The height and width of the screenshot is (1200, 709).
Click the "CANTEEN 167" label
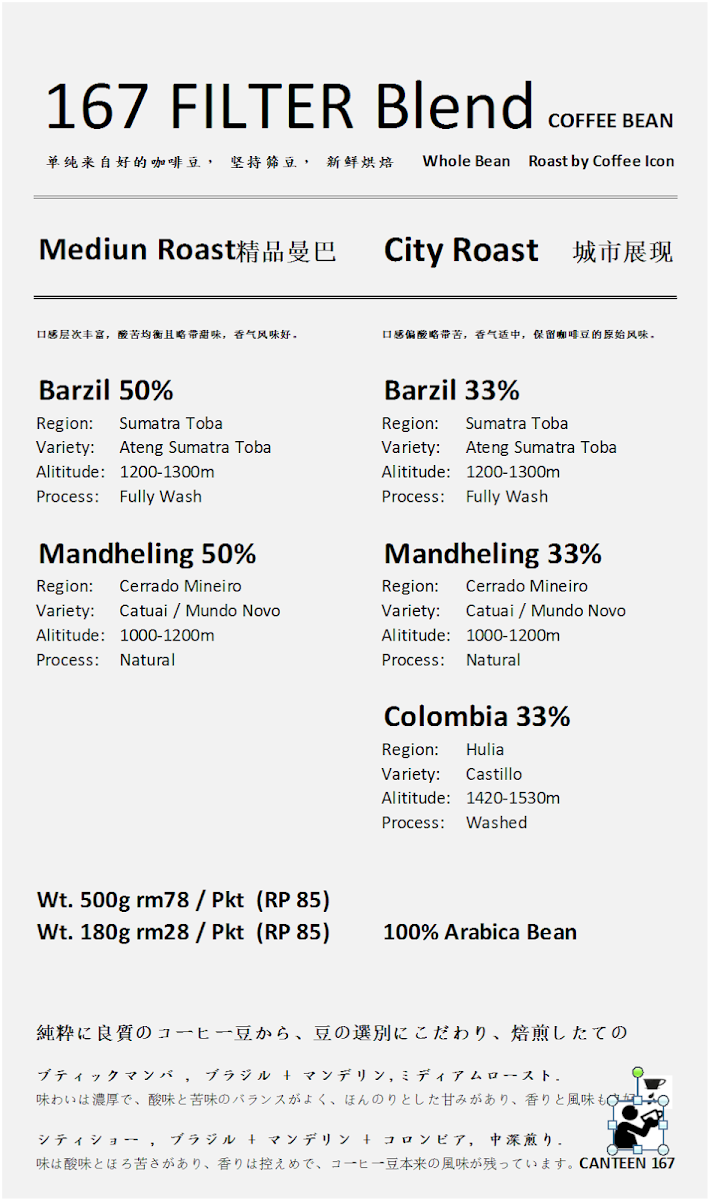[627, 1163]
